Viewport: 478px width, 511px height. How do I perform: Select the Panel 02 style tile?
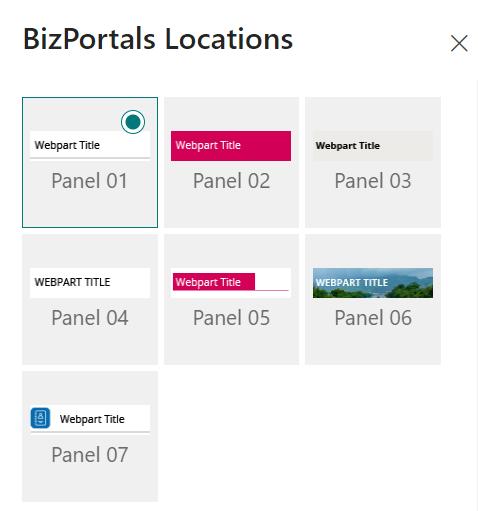[x=231, y=162]
